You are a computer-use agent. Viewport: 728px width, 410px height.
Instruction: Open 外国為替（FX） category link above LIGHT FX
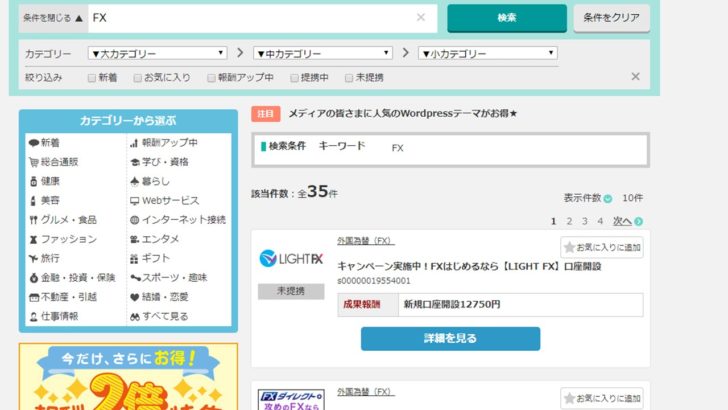click(365, 241)
